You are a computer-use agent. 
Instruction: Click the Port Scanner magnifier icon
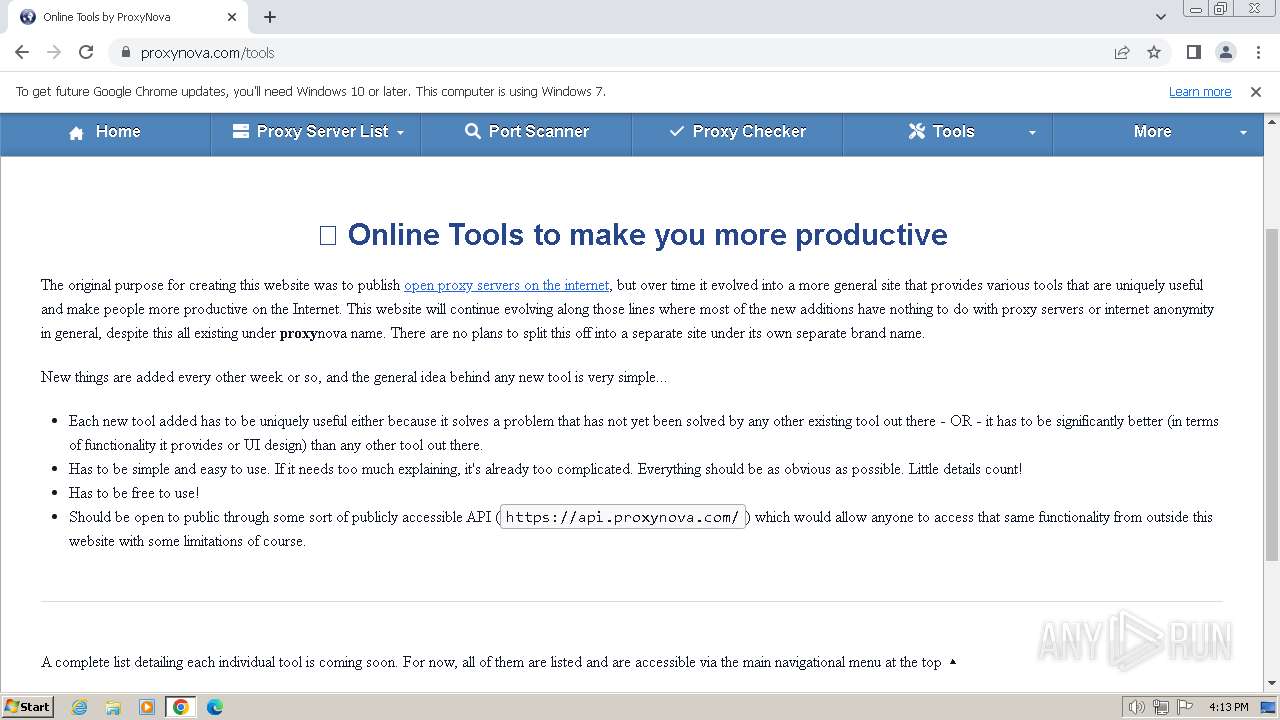(x=473, y=131)
